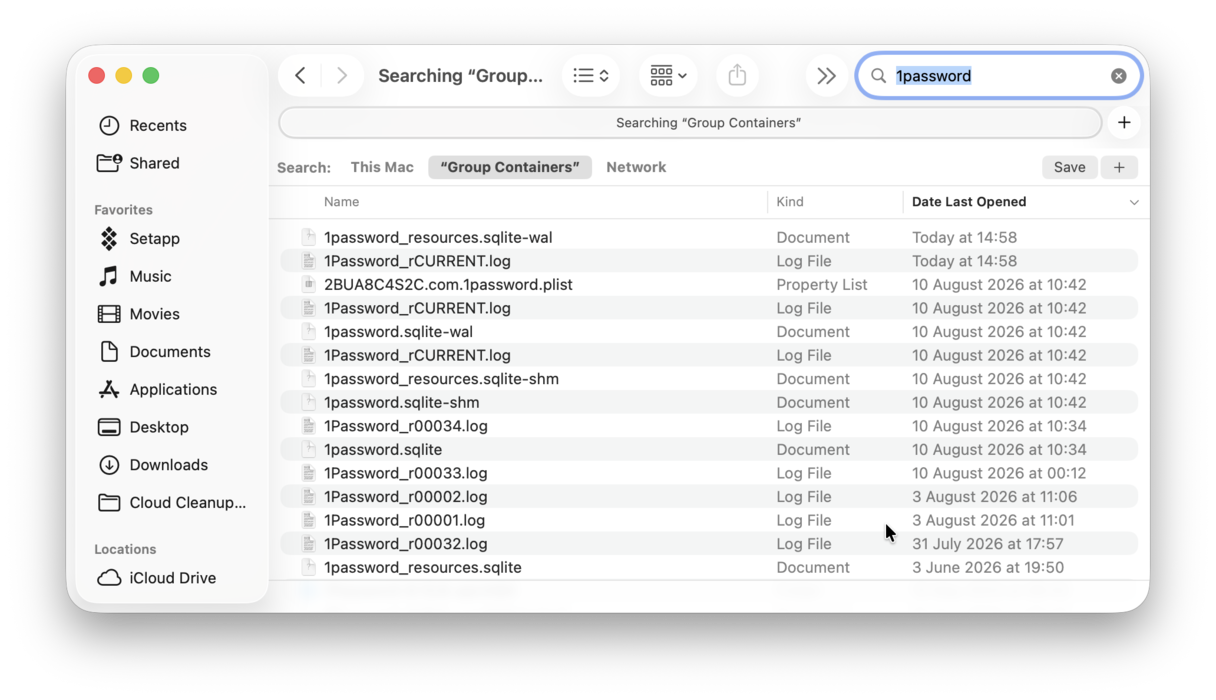
Task: Click icon of 1Password_r00033.log
Action: 308,473
